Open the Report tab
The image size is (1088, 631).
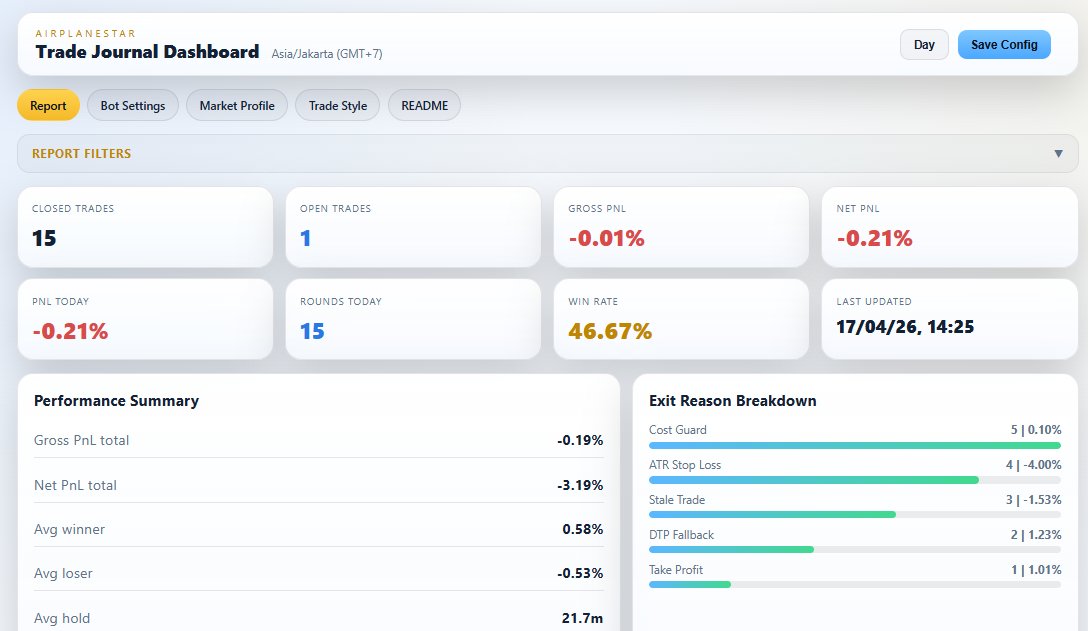coord(48,106)
